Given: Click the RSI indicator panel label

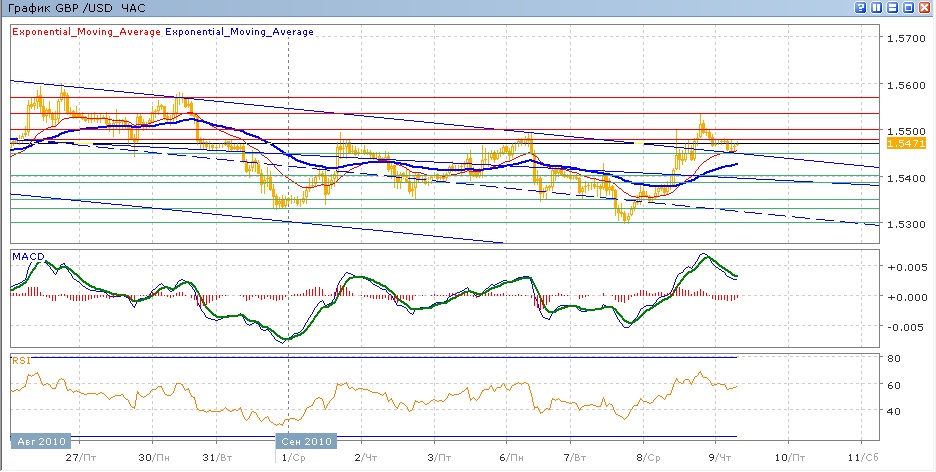Looking at the screenshot, I should [x=20, y=359].
